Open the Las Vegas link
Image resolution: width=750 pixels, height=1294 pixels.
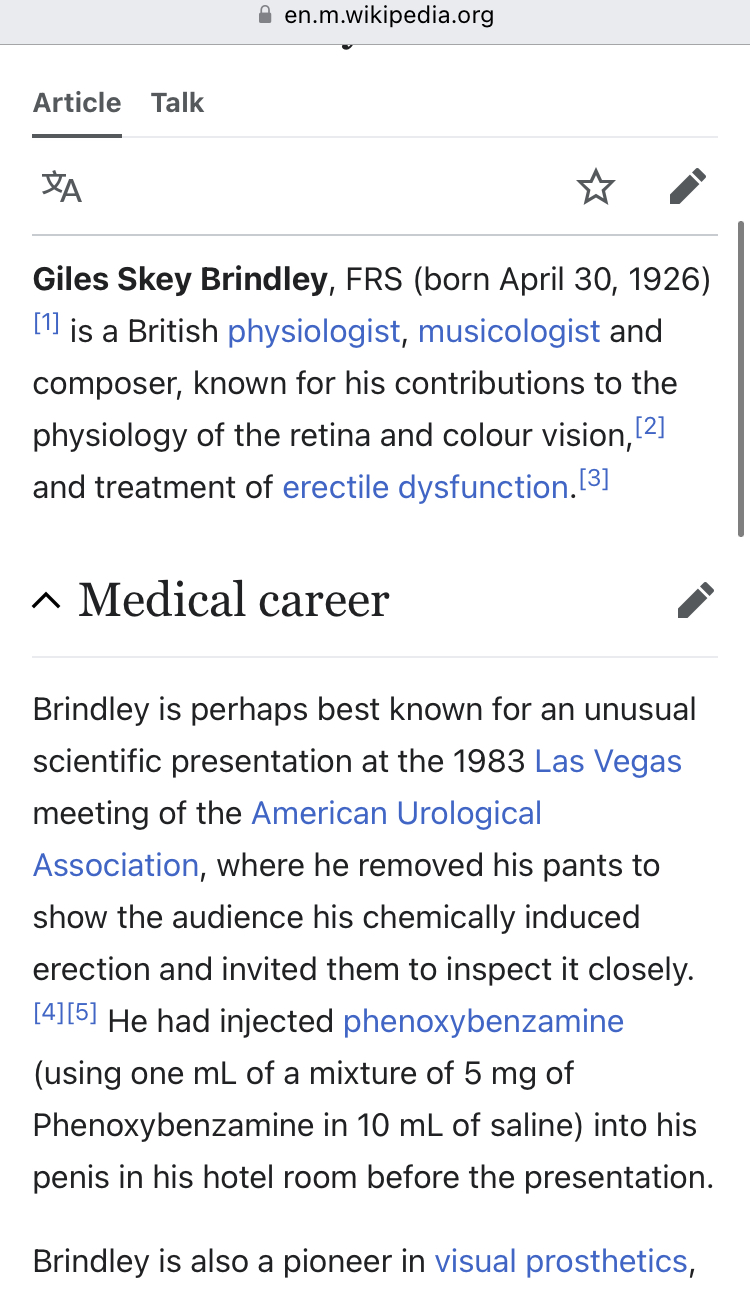click(x=608, y=761)
